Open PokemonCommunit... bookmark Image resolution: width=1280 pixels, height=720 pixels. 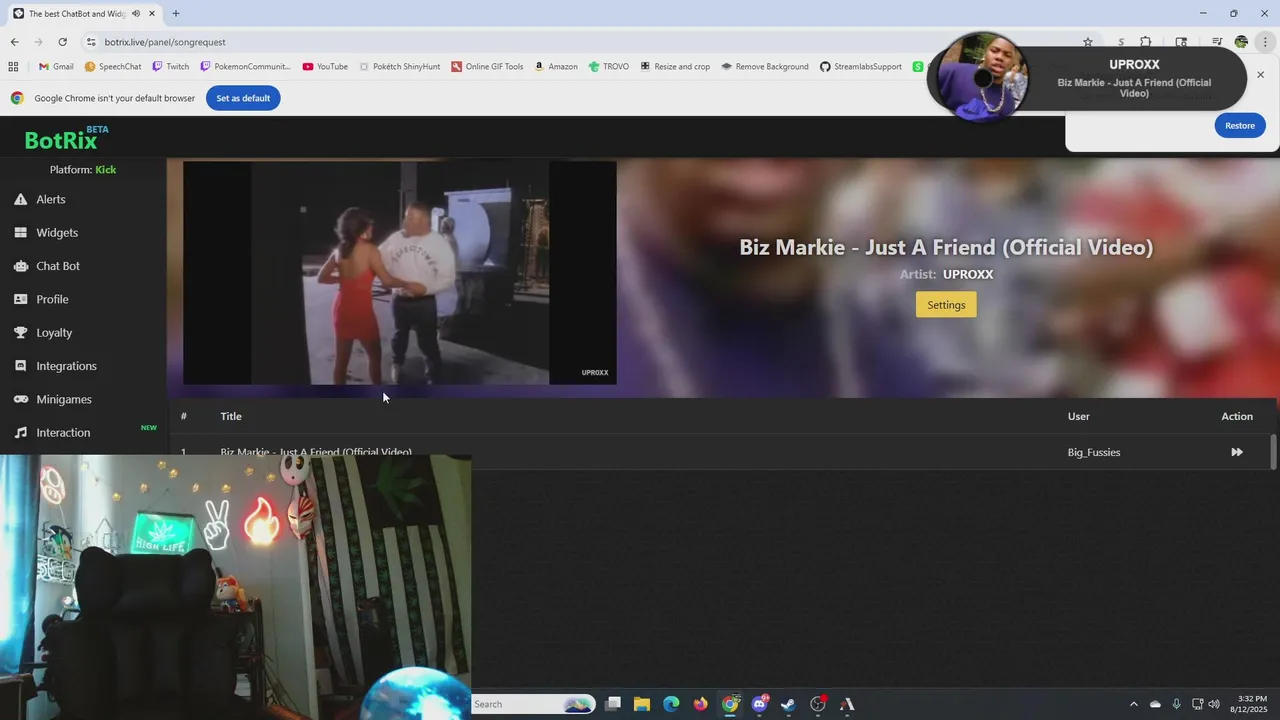[x=245, y=67]
